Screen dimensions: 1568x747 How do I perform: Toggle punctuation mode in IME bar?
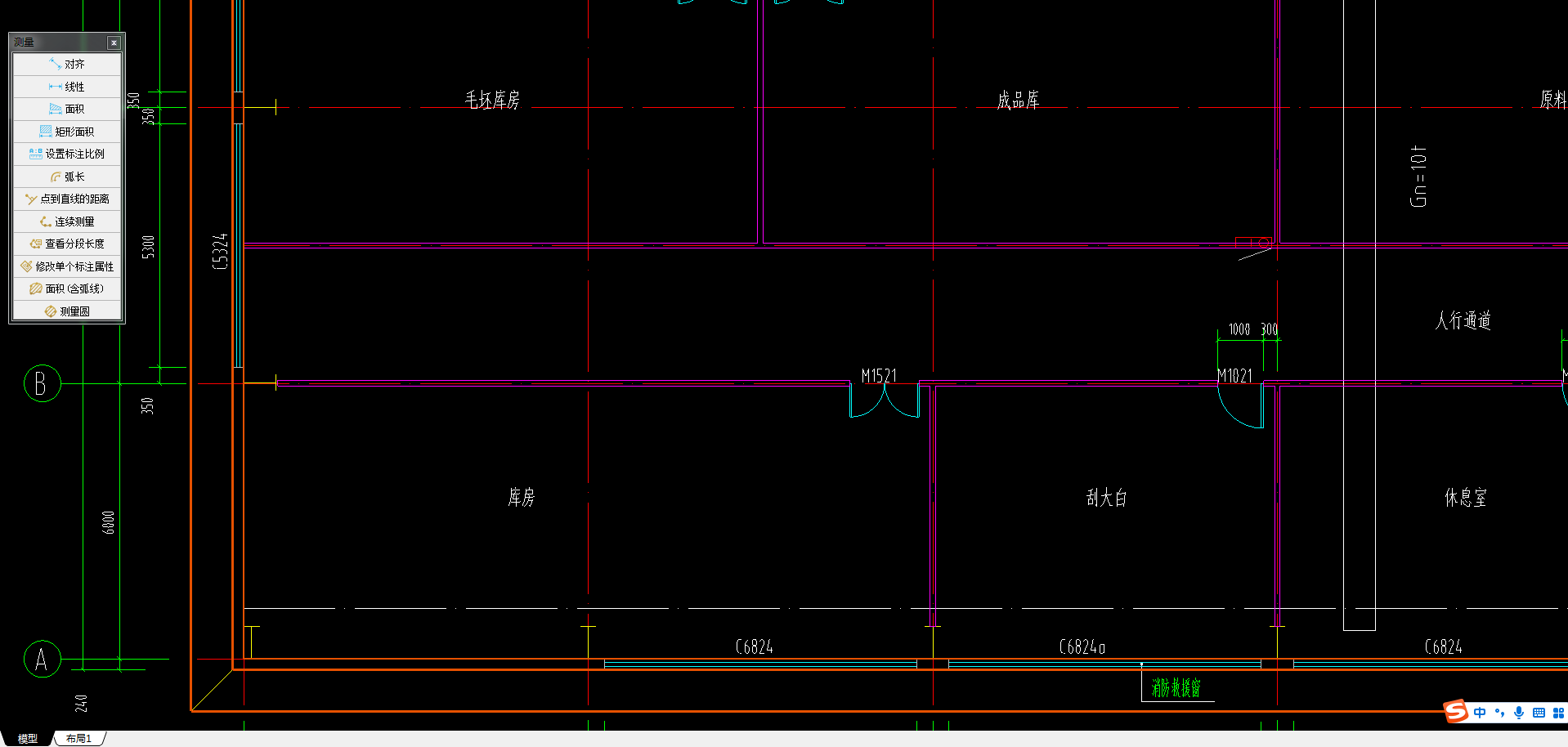[x=1499, y=713]
